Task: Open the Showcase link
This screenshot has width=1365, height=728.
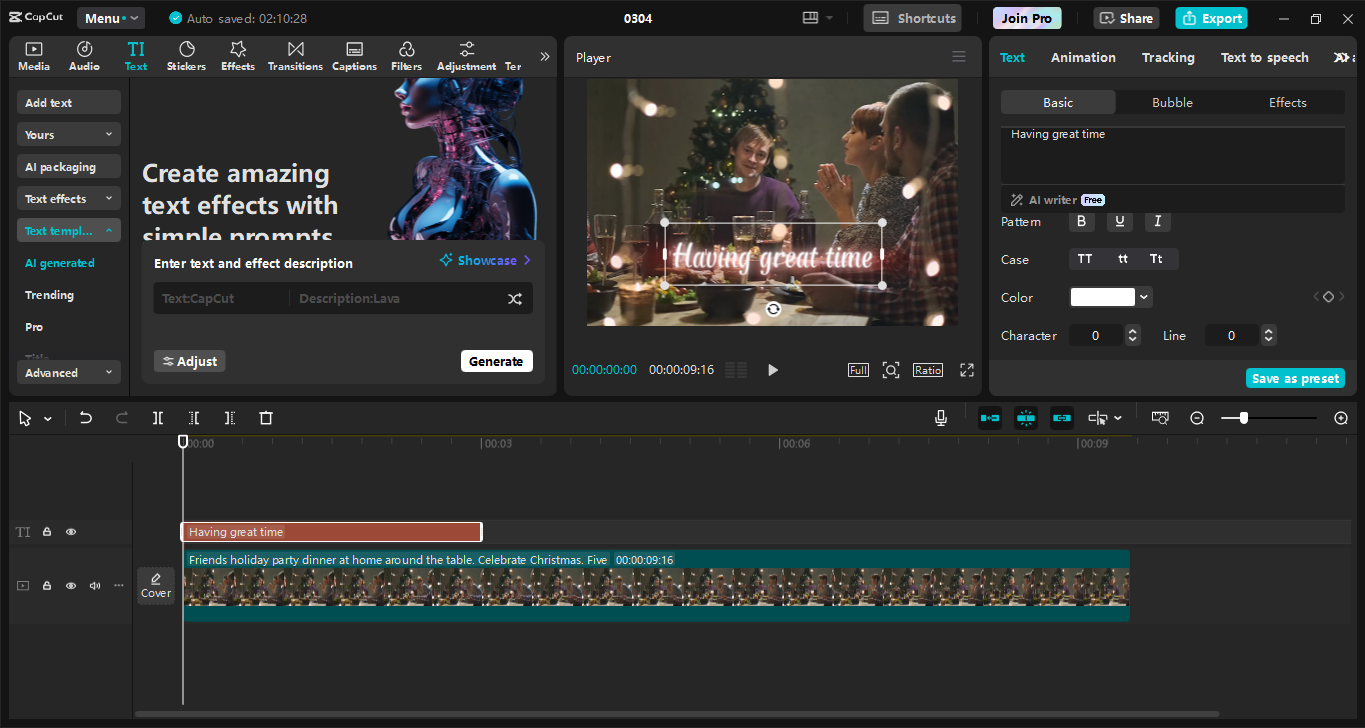Action: coord(486,260)
